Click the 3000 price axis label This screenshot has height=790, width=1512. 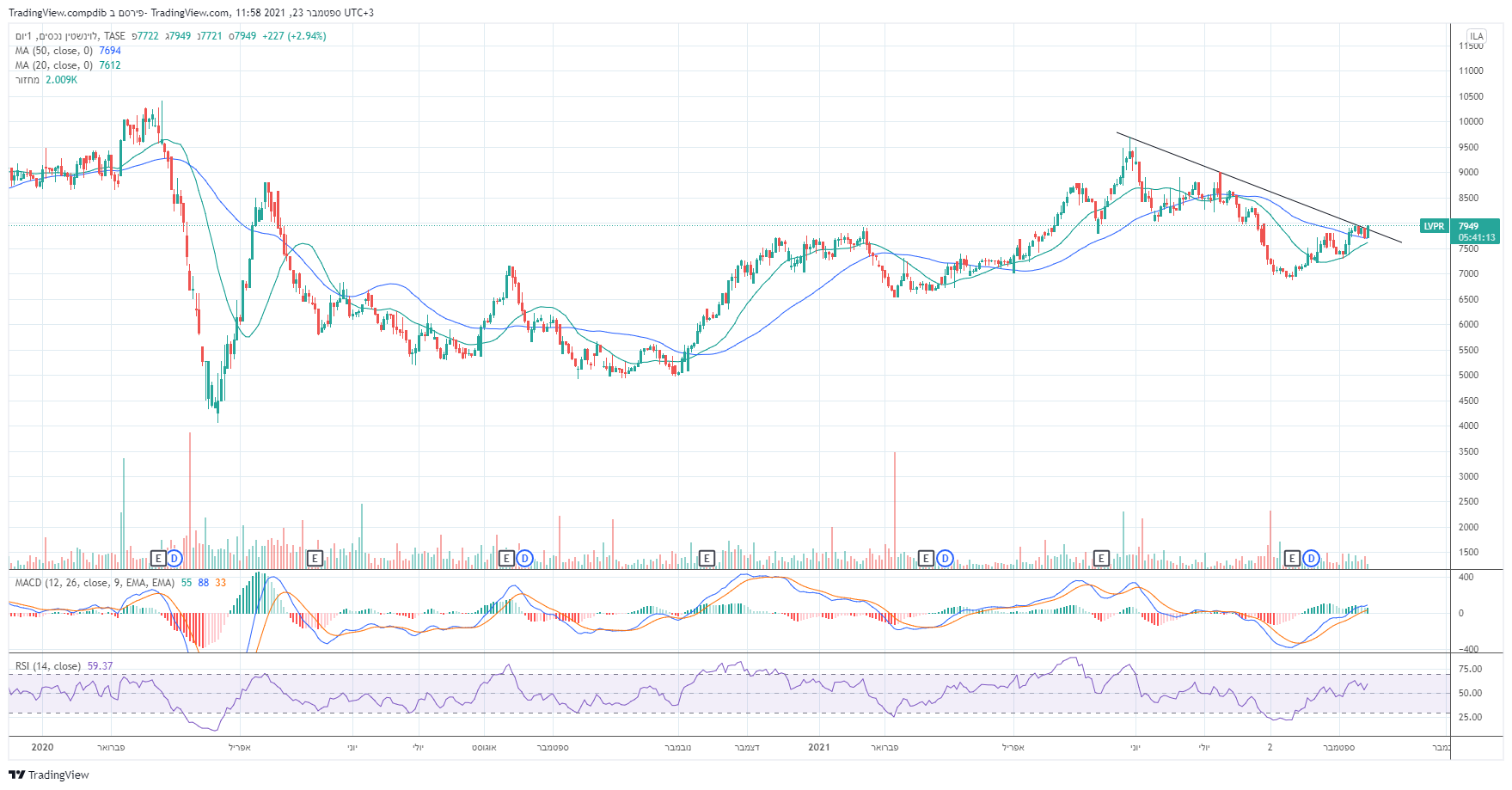(x=1468, y=476)
